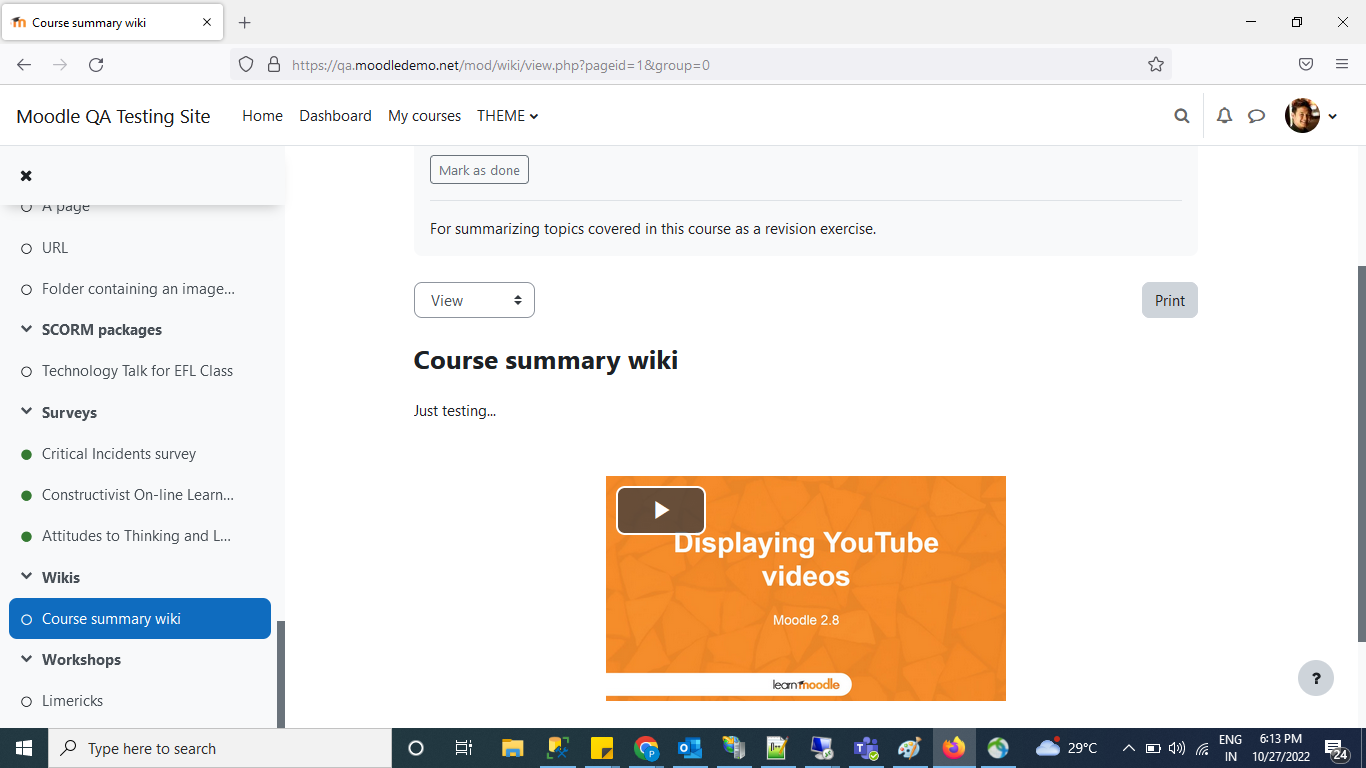Collapse the Wikis section

26,577
